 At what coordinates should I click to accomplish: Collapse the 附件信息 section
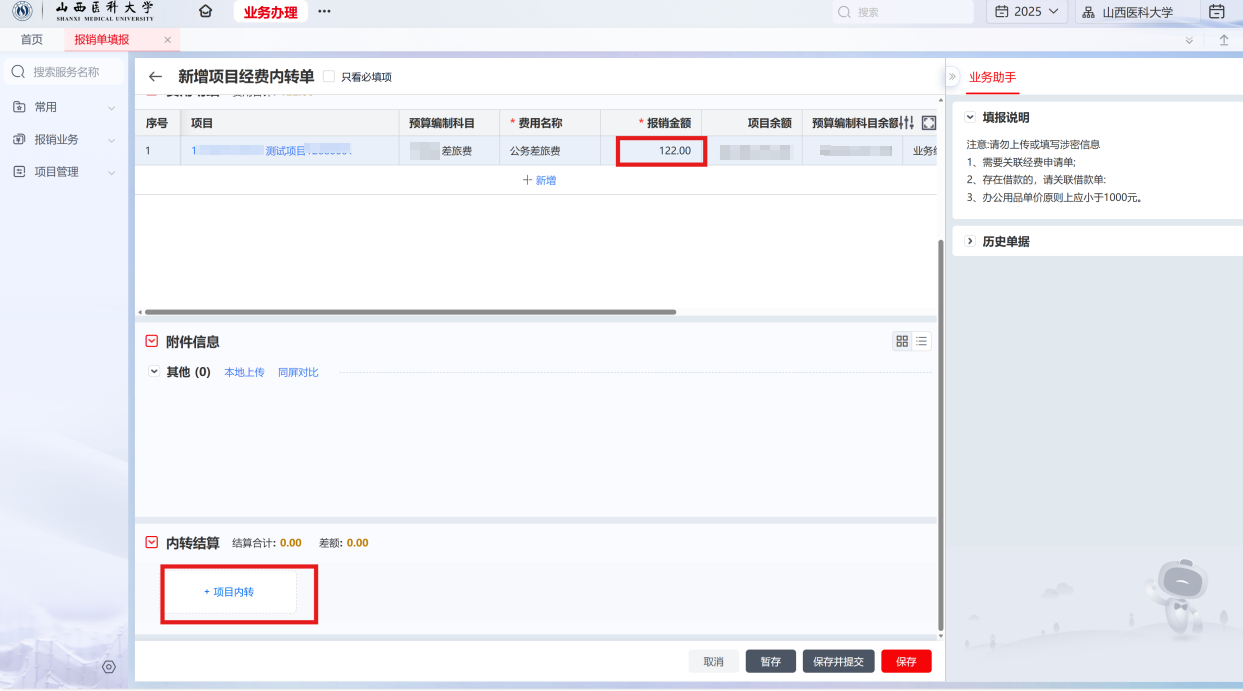click(152, 342)
